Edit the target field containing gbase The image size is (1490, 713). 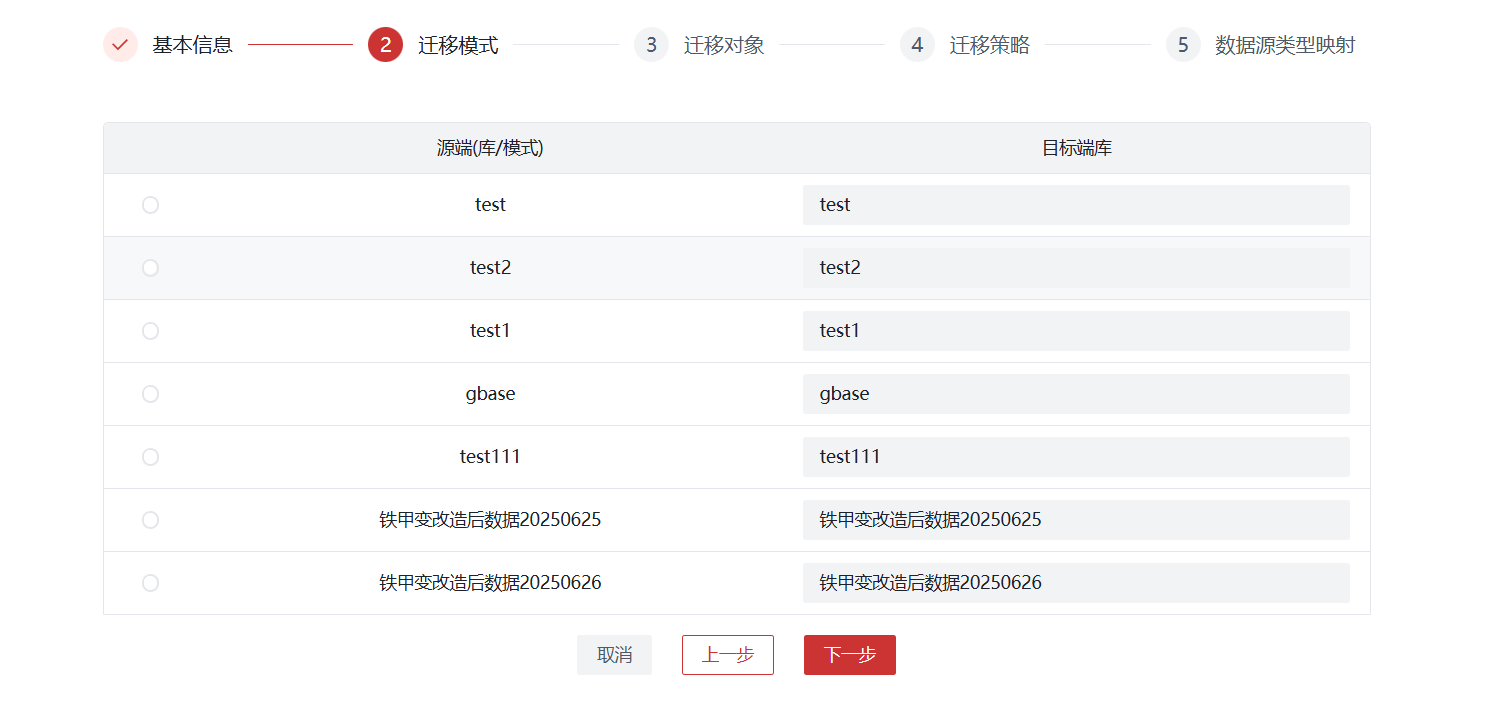(1076, 394)
